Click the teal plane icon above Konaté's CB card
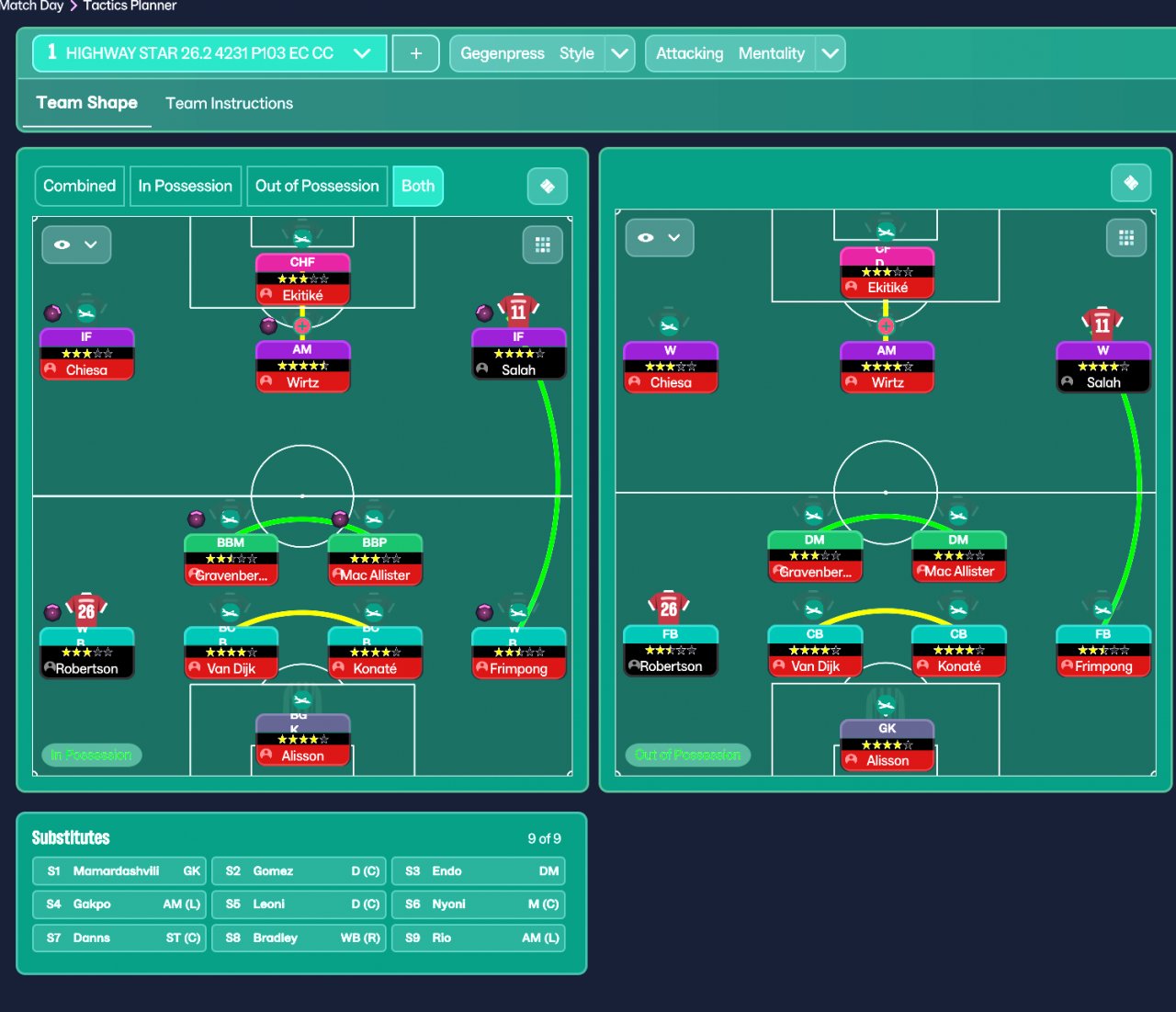The width and height of the screenshot is (1176, 1012). pos(958,609)
